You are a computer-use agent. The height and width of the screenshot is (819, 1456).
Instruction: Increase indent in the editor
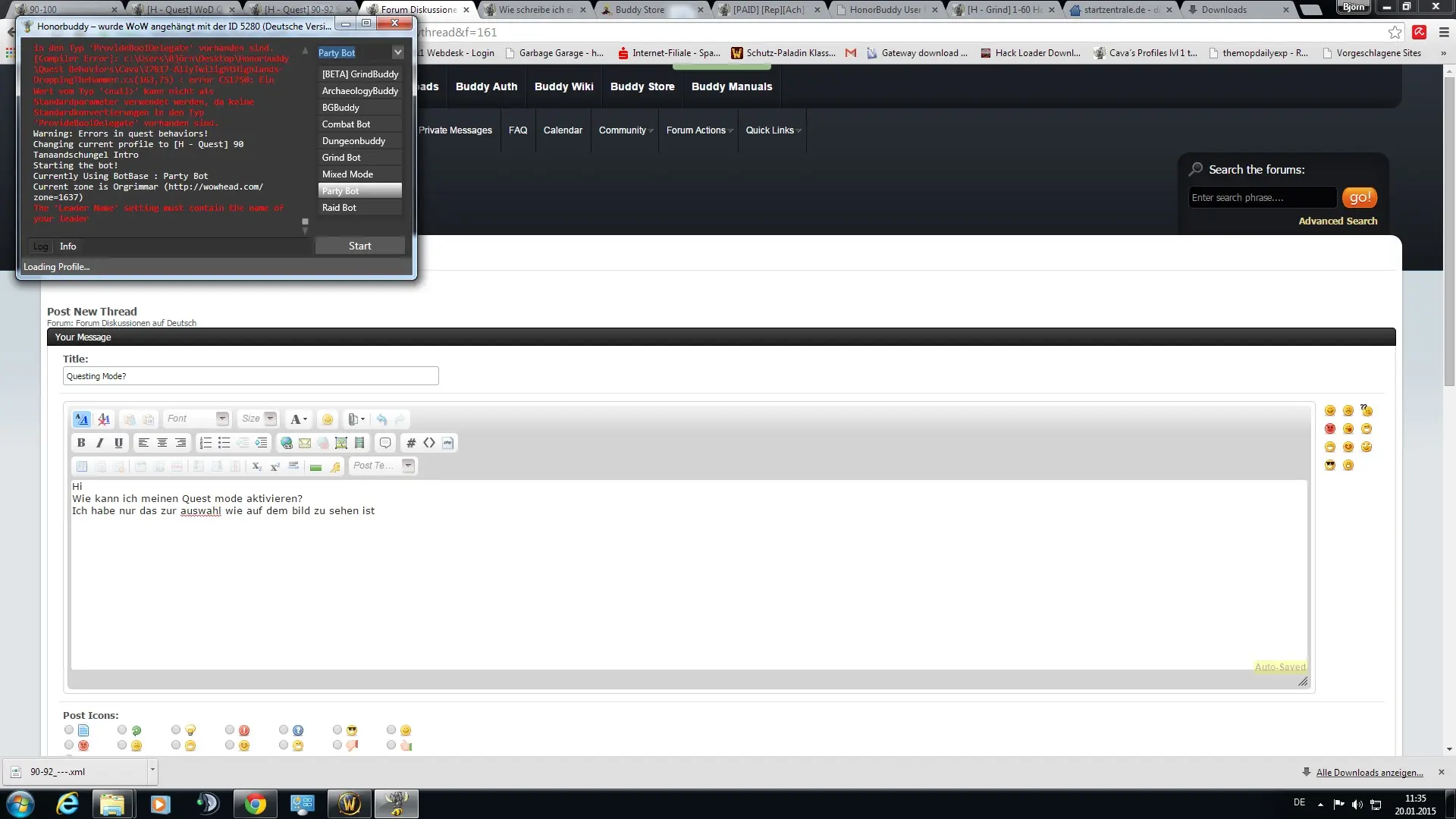coord(261,443)
